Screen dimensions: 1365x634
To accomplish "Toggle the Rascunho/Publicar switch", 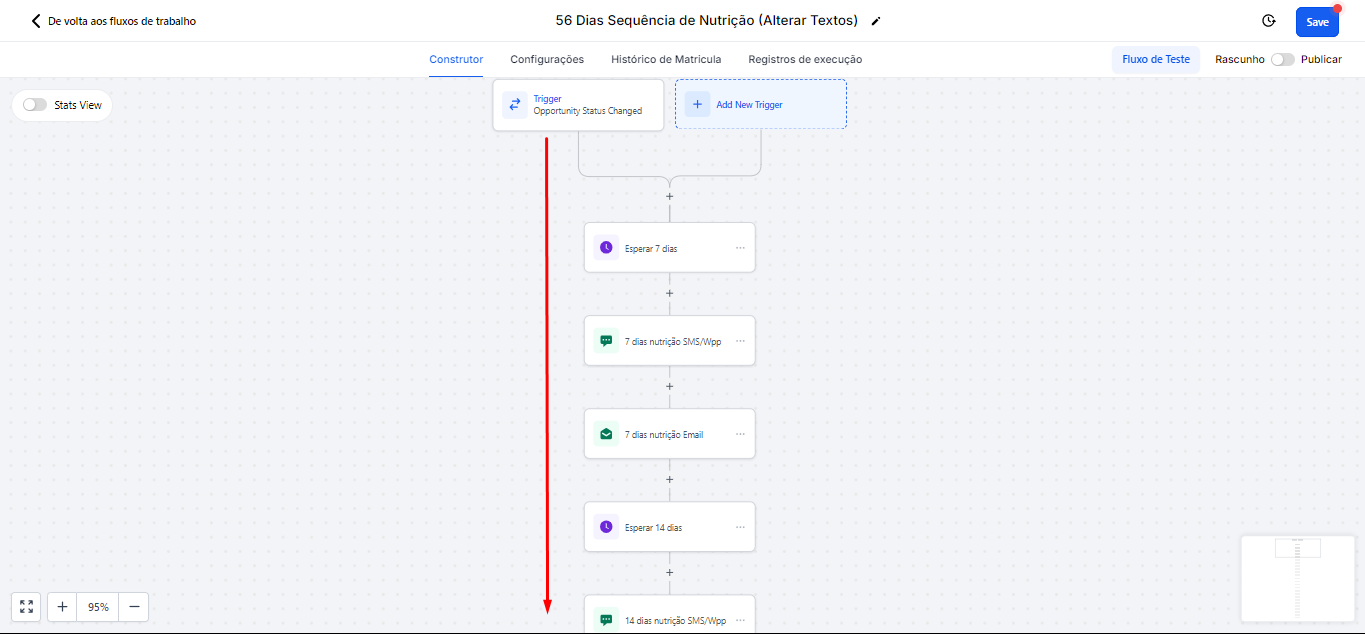I will (x=1282, y=59).
